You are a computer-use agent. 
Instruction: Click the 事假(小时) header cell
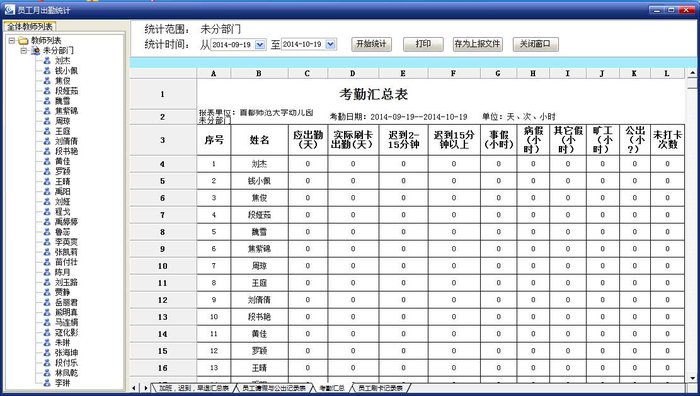pyautogui.click(x=499, y=140)
